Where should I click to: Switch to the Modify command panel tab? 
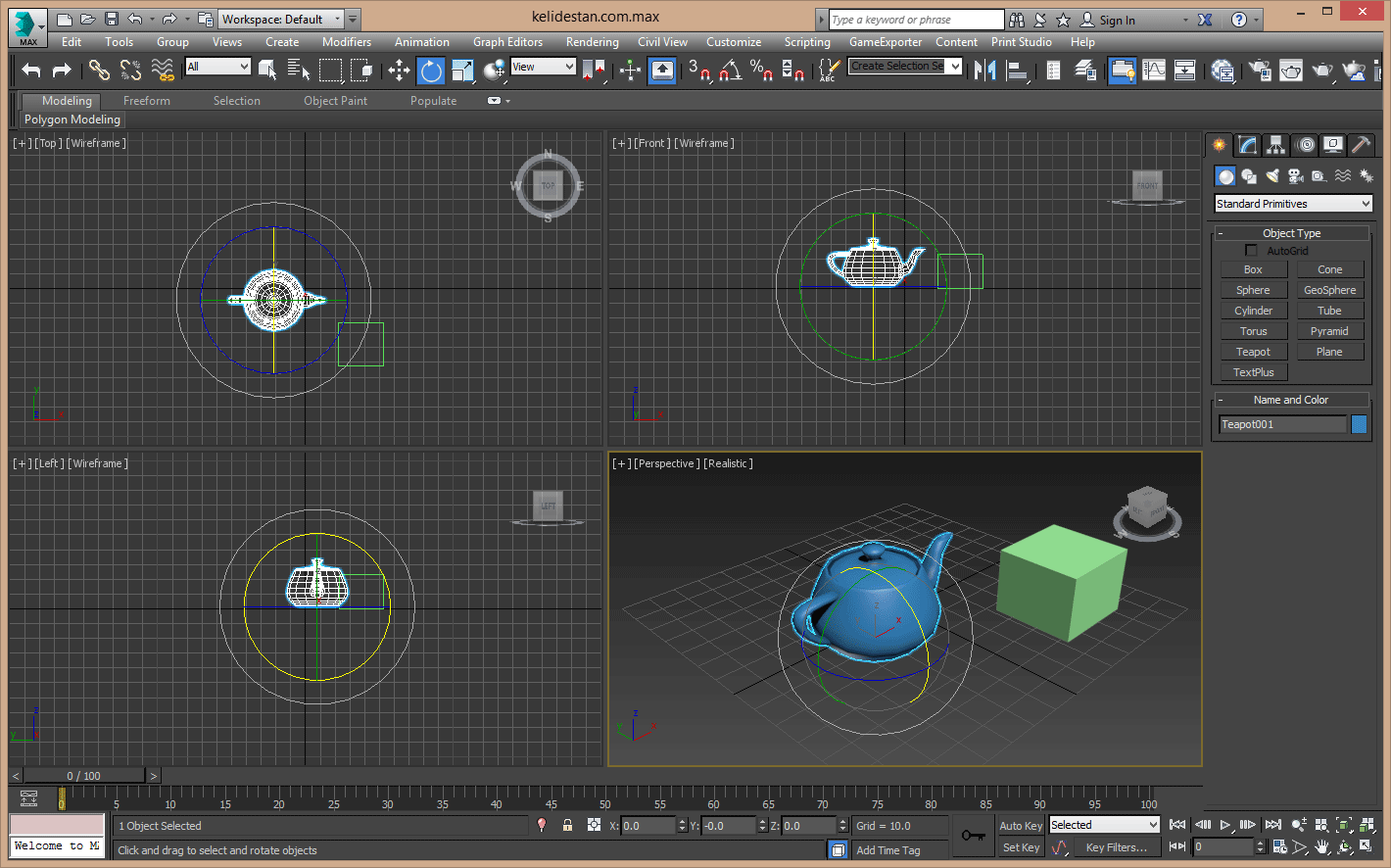tap(1247, 145)
